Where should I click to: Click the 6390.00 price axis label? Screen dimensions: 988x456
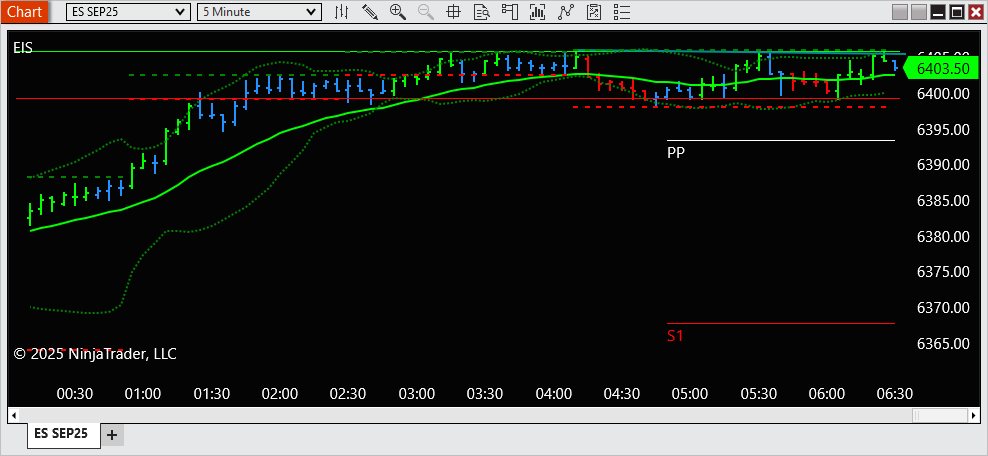943,165
